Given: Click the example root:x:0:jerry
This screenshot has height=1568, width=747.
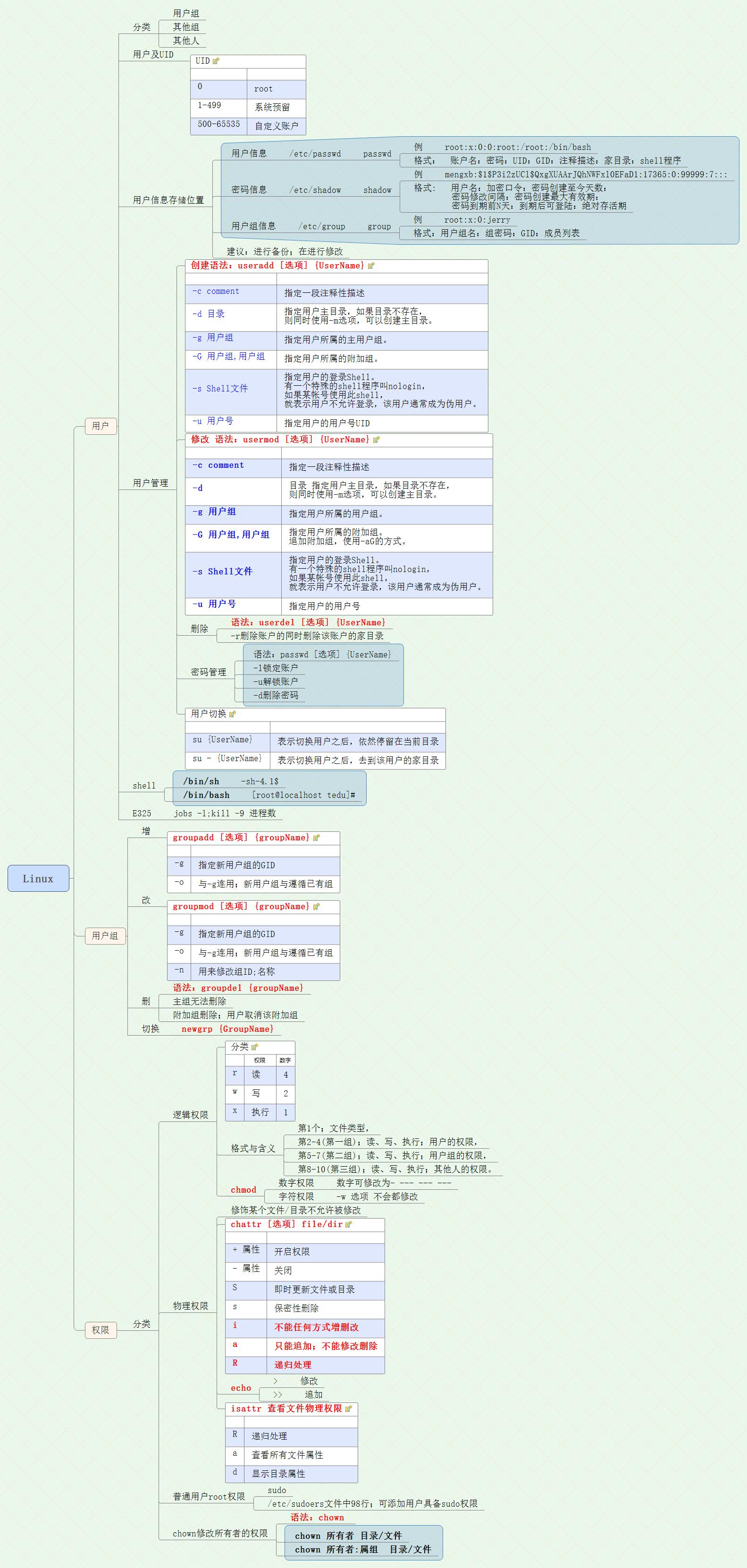Looking at the screenshot, I should tap(477, 220).
